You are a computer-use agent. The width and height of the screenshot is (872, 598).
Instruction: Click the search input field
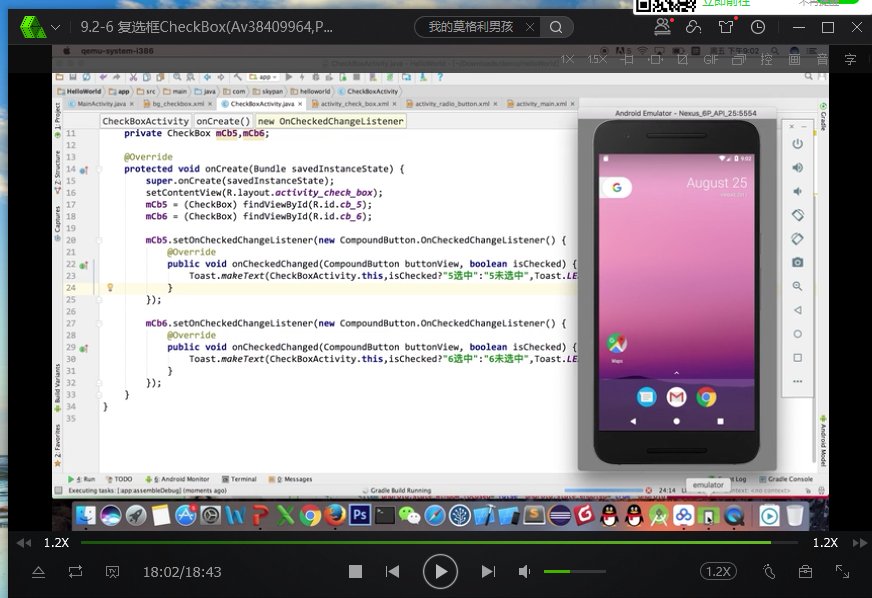(472, 27)
